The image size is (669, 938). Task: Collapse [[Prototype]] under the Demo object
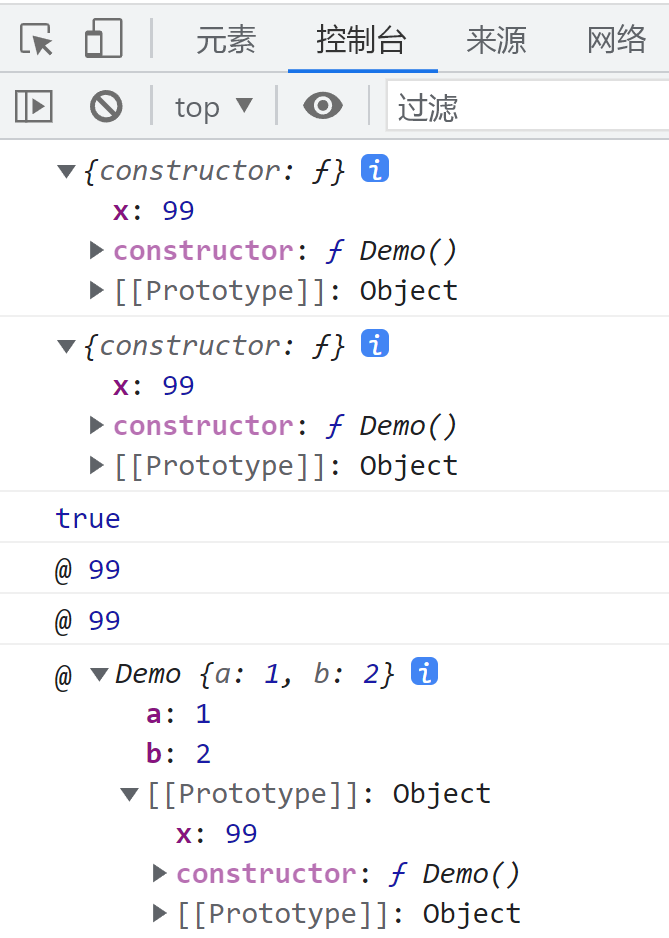click(x=130, y=794)
